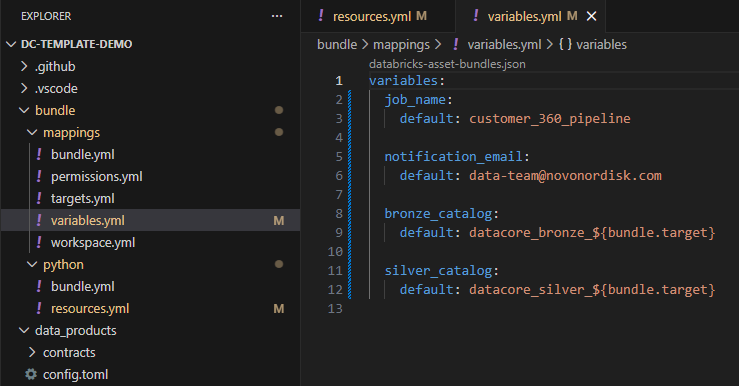Click the datacore_bronze_${bundle.target} value
The width and height of the screenshot is (739, 386).
[x=592, y=233]
